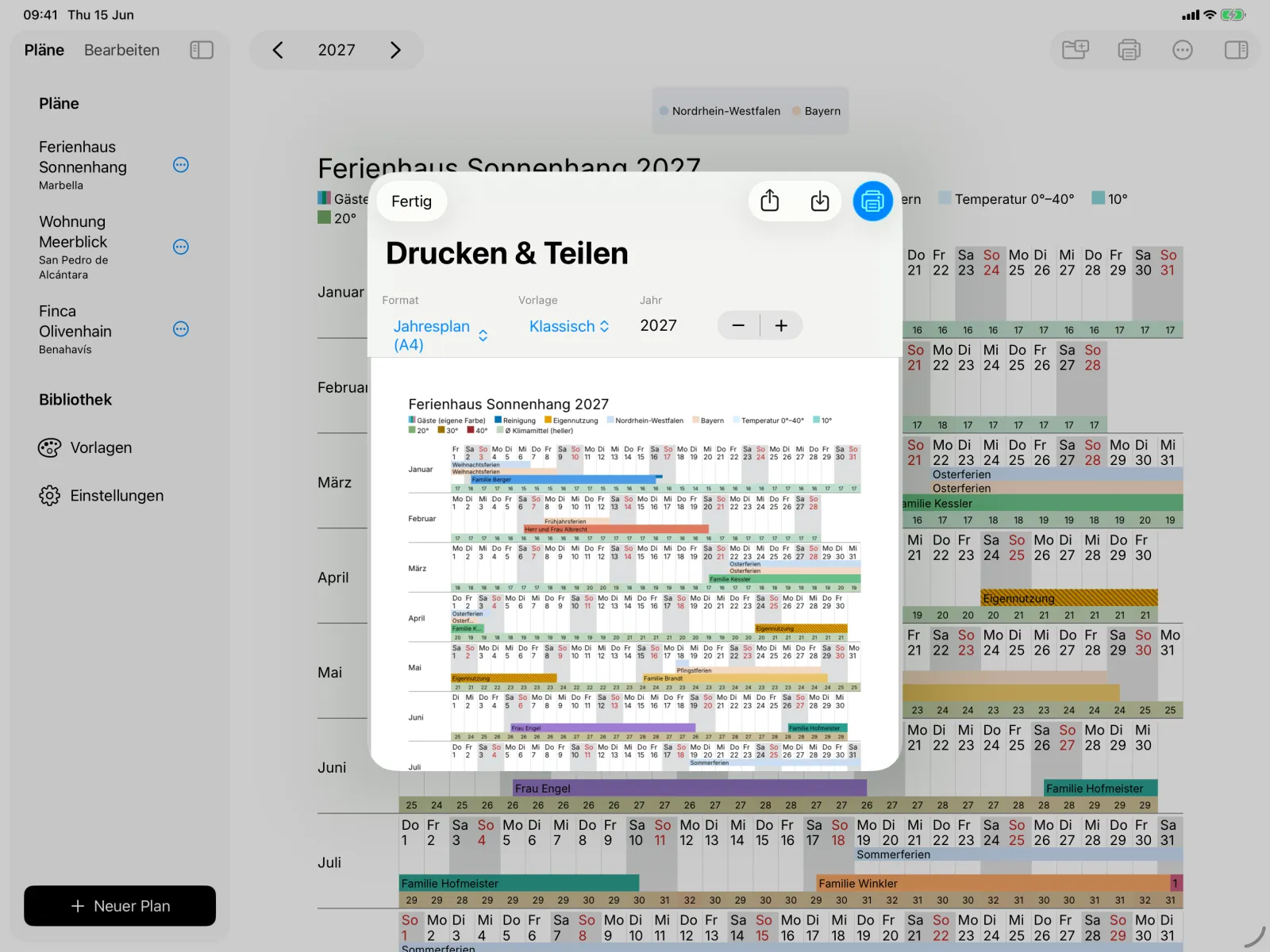Open Vorlagen in Bibliothek
The width and height of the screenshot is (1270, 952).
[101, 447]
